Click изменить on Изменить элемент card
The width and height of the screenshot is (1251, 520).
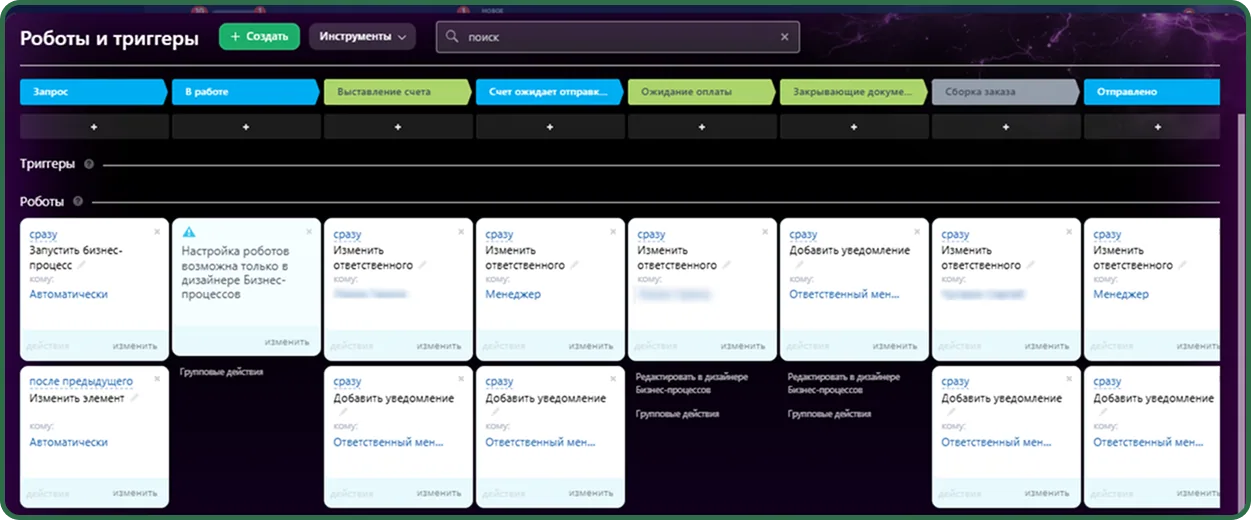pyautogui.click(x=135, y=493)
